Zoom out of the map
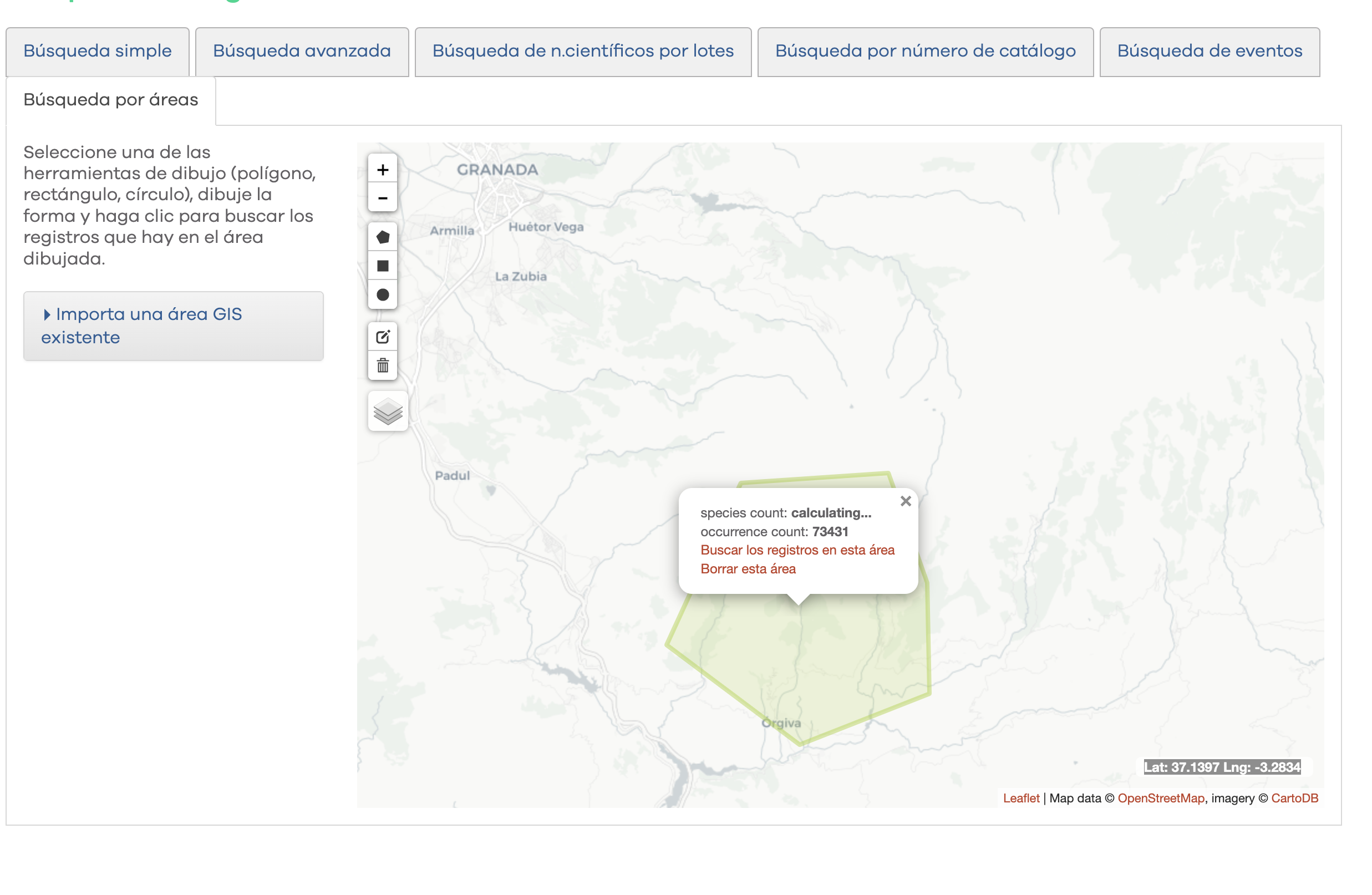The height and width of the screenshot is (895, 1372). [382, 199]
